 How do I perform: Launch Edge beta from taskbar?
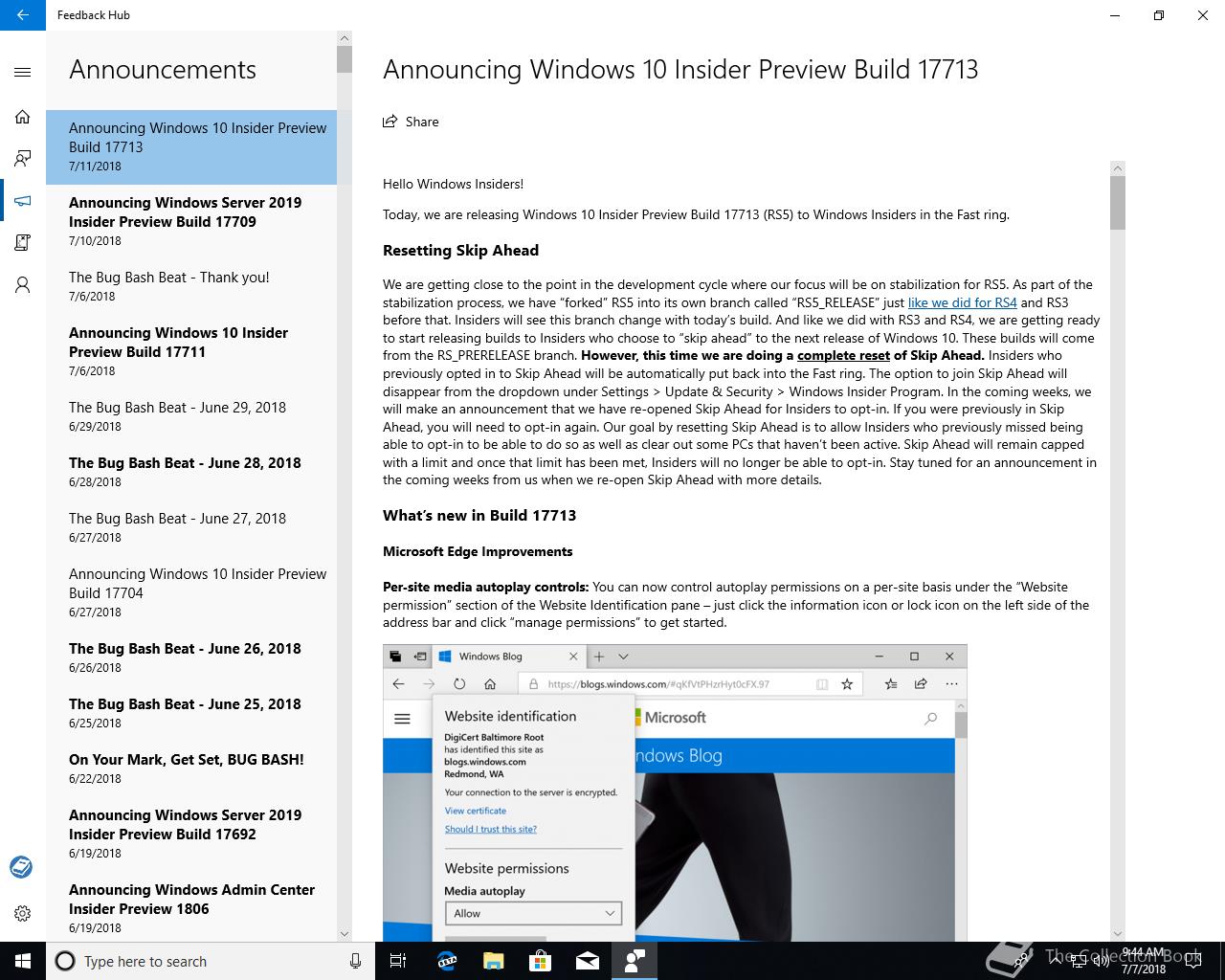pos(446,961)
